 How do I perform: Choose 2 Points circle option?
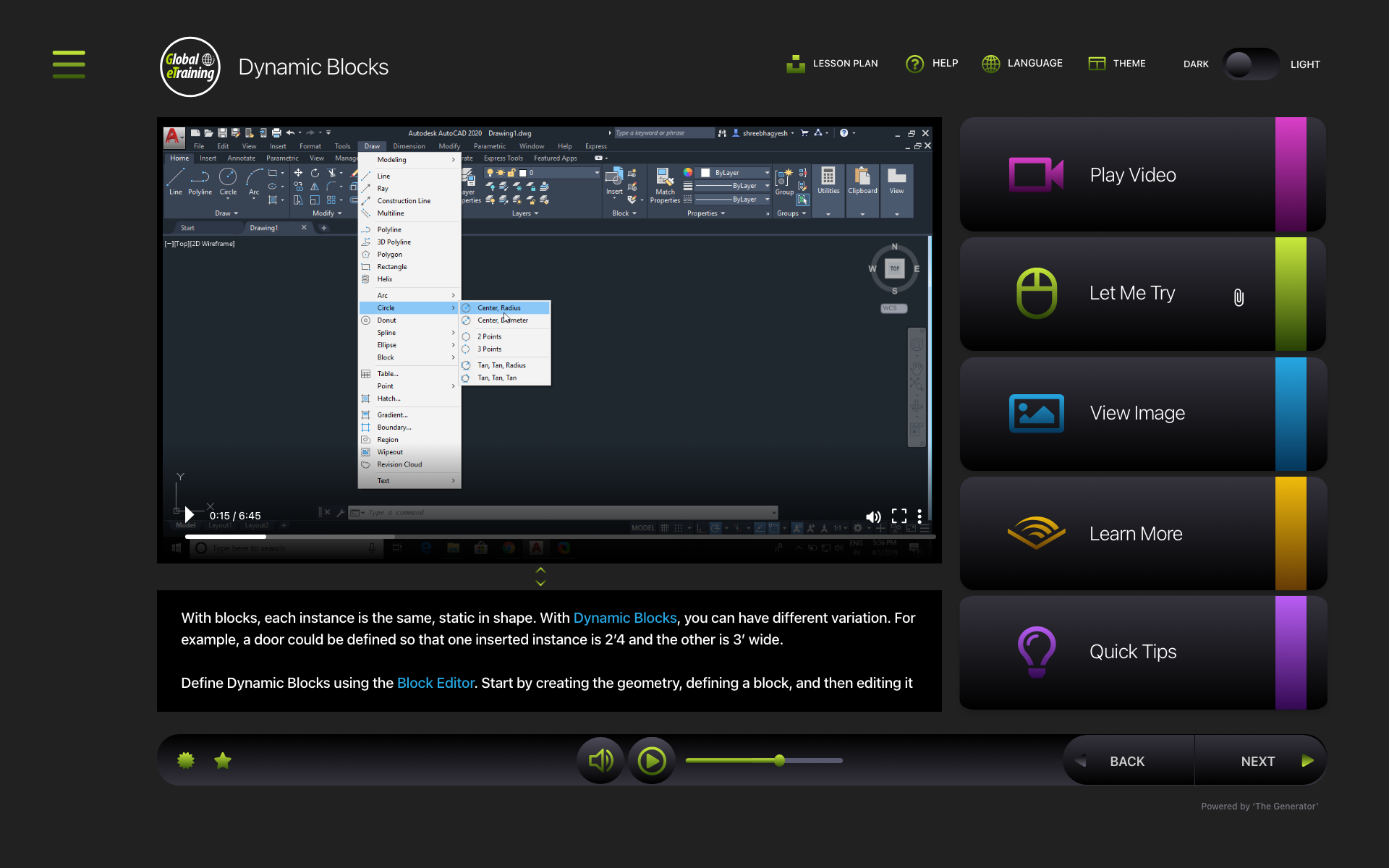tap(505, 337)
